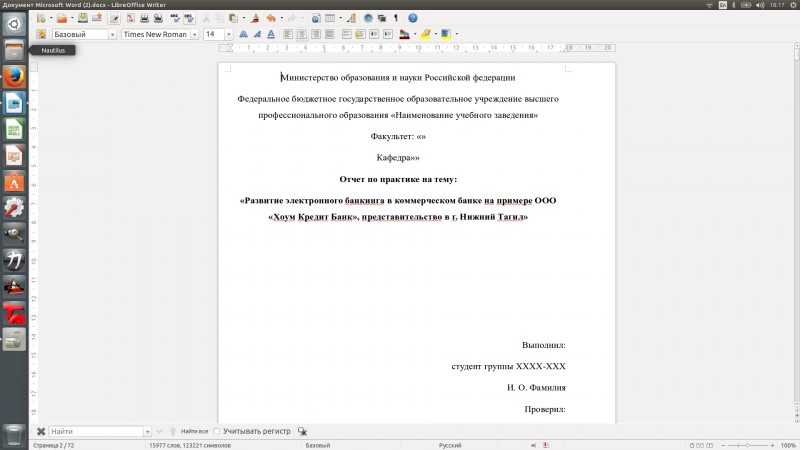Viewport: 800px width, 450px height.
Task: Select the Clone Formatting paintbrush icon
Action: click(x=255, y=18)
